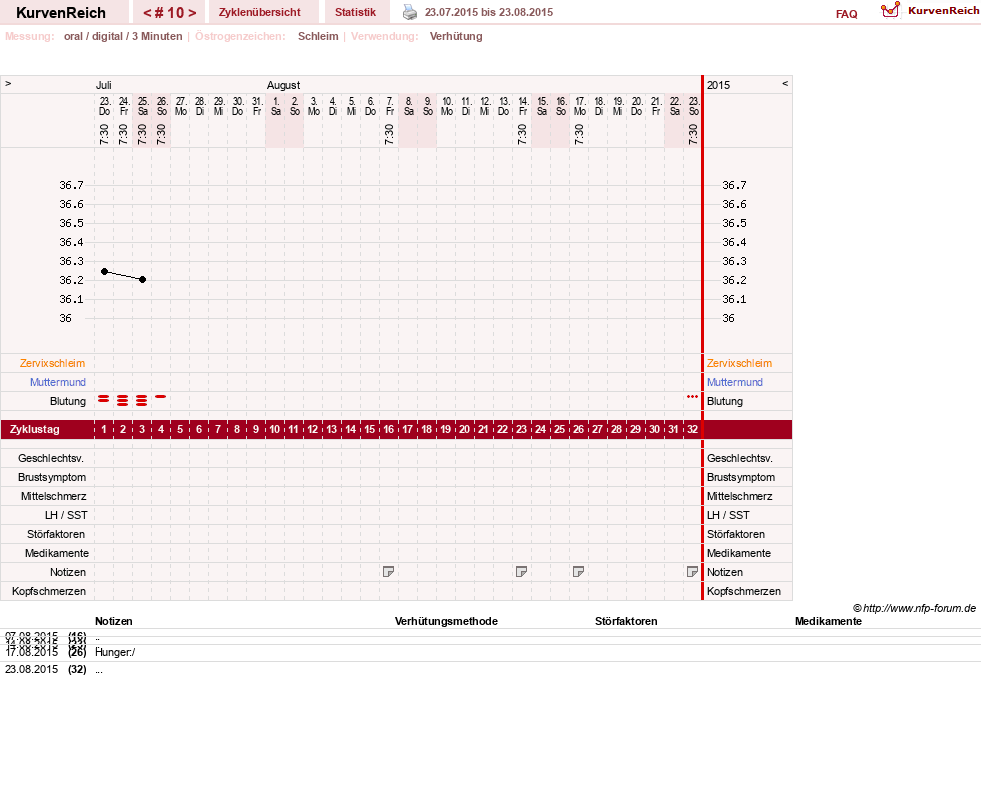This screenshot has height=800, width=981.
Task: Click the Medikamente row label on left
Action: [57, 554]
